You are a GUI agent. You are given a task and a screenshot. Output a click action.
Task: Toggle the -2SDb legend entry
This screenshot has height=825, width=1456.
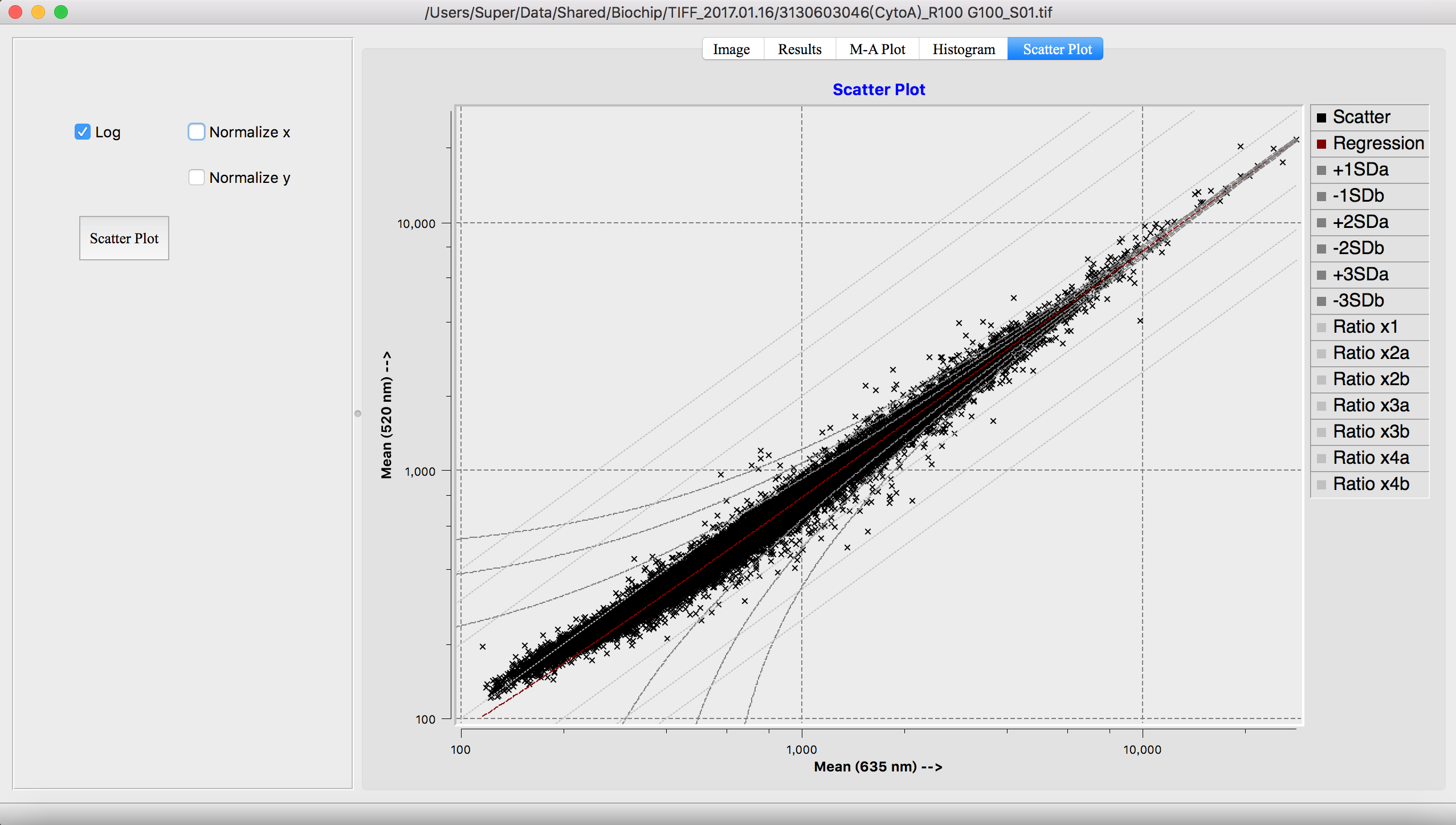click(1357, 248)
